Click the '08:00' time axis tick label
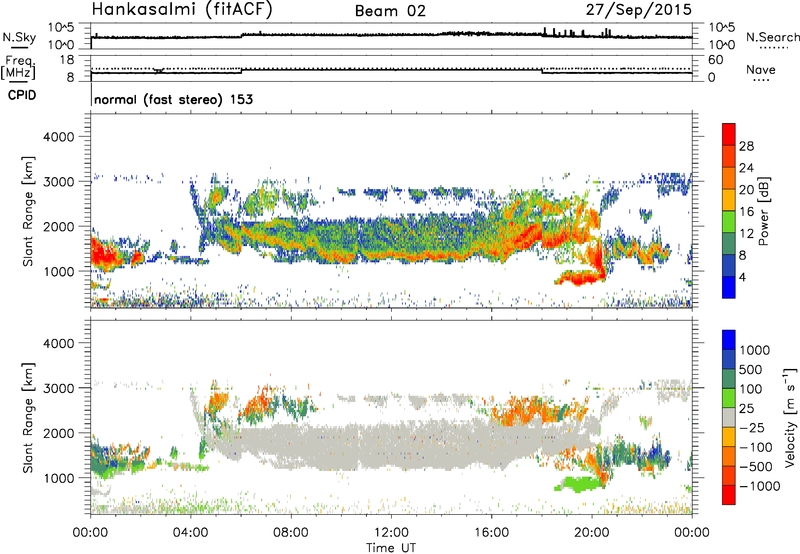Screen dimensions: 800x554 291,533
